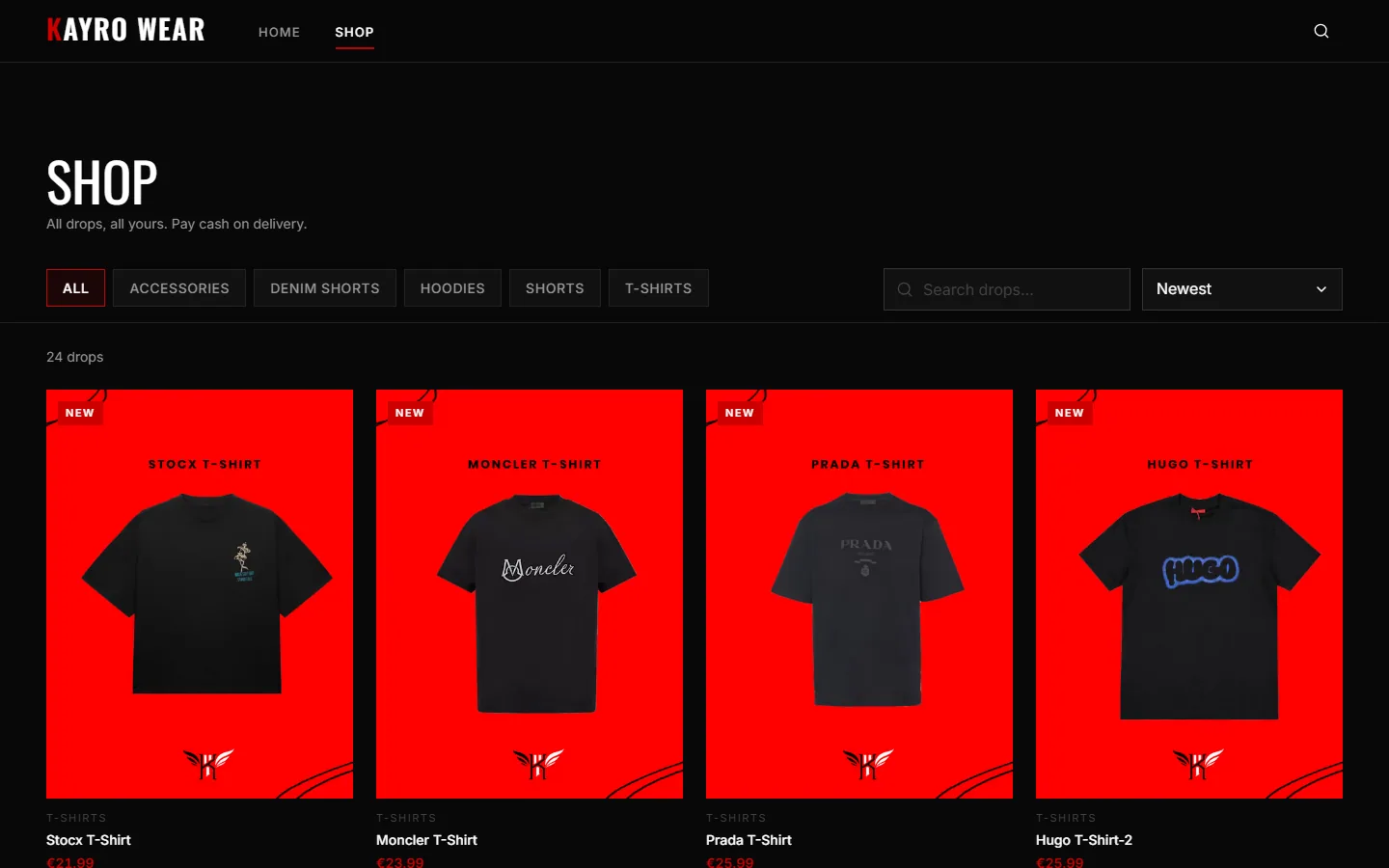Select the ALL category filter
This screenshot has width=1389, height=868.
[75, 288]
